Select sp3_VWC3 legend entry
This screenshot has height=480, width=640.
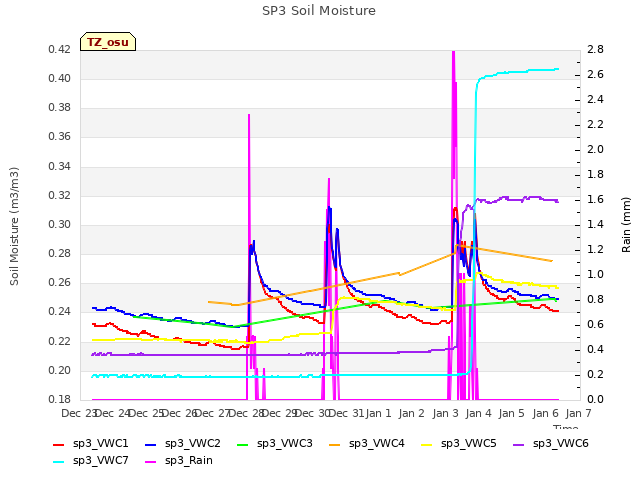(275, 443)
